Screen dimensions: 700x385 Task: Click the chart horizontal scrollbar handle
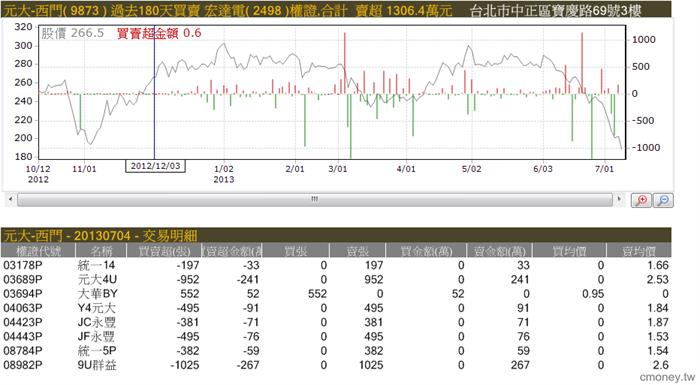315,199
